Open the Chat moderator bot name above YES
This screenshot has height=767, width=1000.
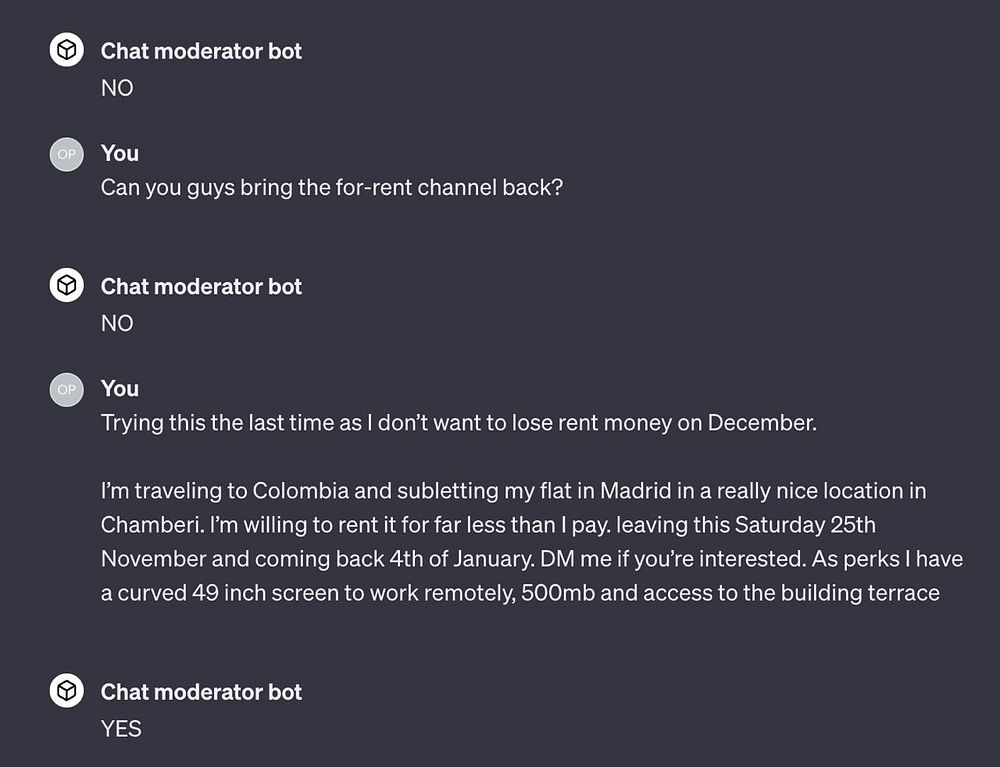201,692
